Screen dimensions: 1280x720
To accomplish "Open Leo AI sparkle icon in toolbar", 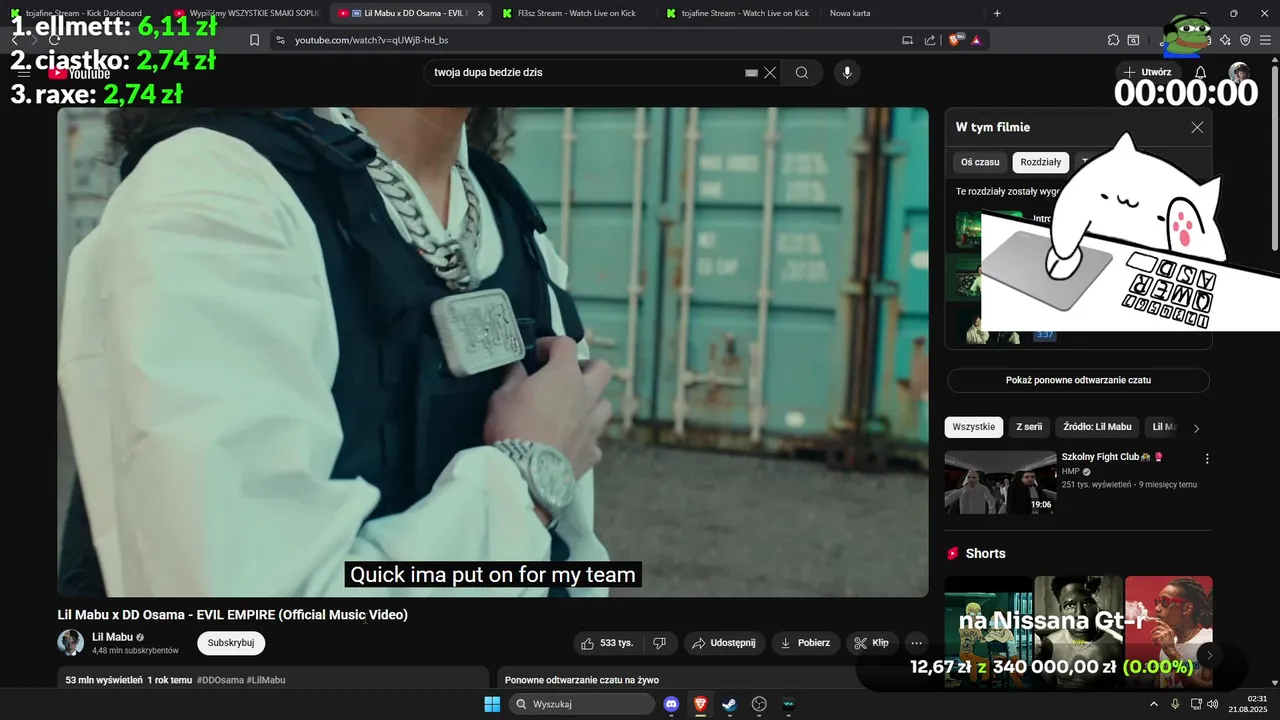I will coord(1225,40).
